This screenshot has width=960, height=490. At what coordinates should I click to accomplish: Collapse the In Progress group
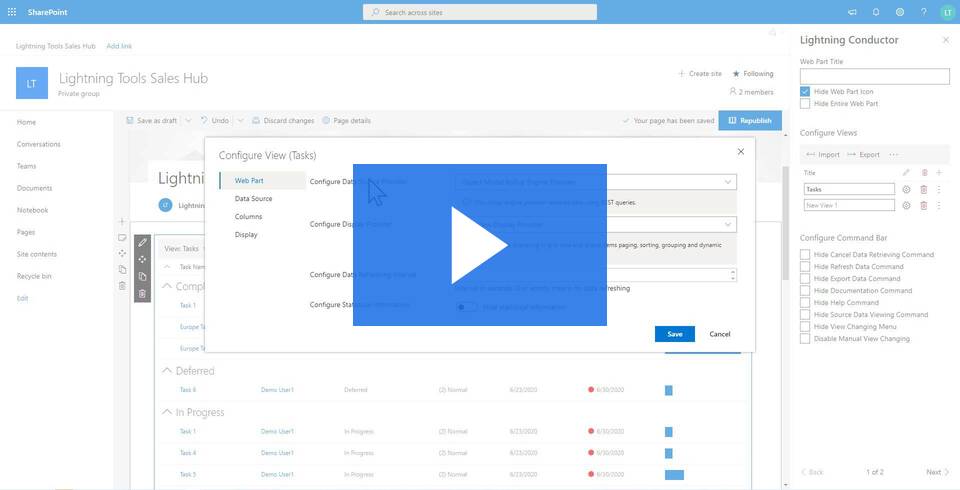(167, 412)
